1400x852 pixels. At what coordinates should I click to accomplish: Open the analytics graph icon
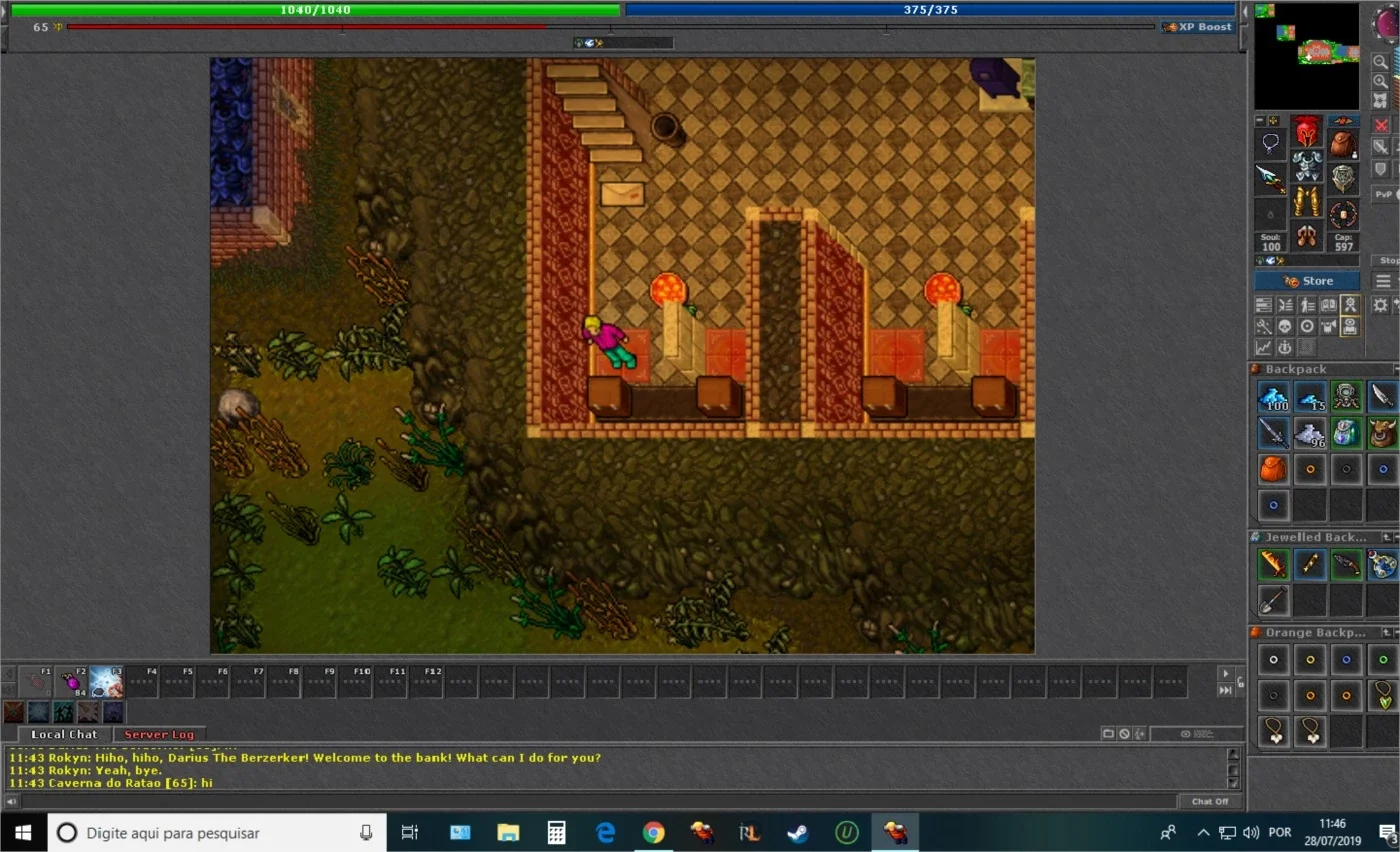(x=1264, y=347)
